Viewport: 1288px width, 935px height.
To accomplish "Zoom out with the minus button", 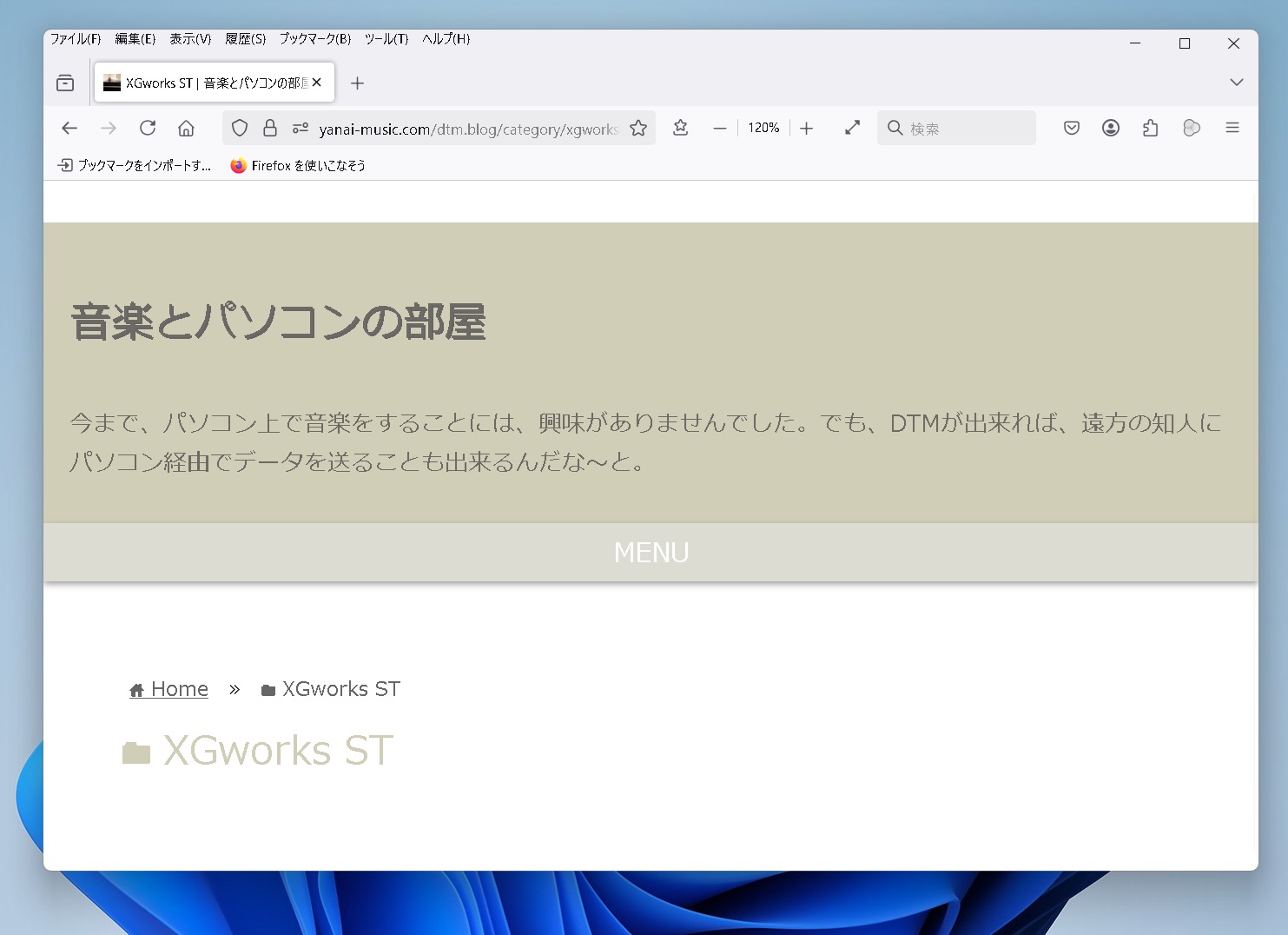I will (x=719, y=129).
